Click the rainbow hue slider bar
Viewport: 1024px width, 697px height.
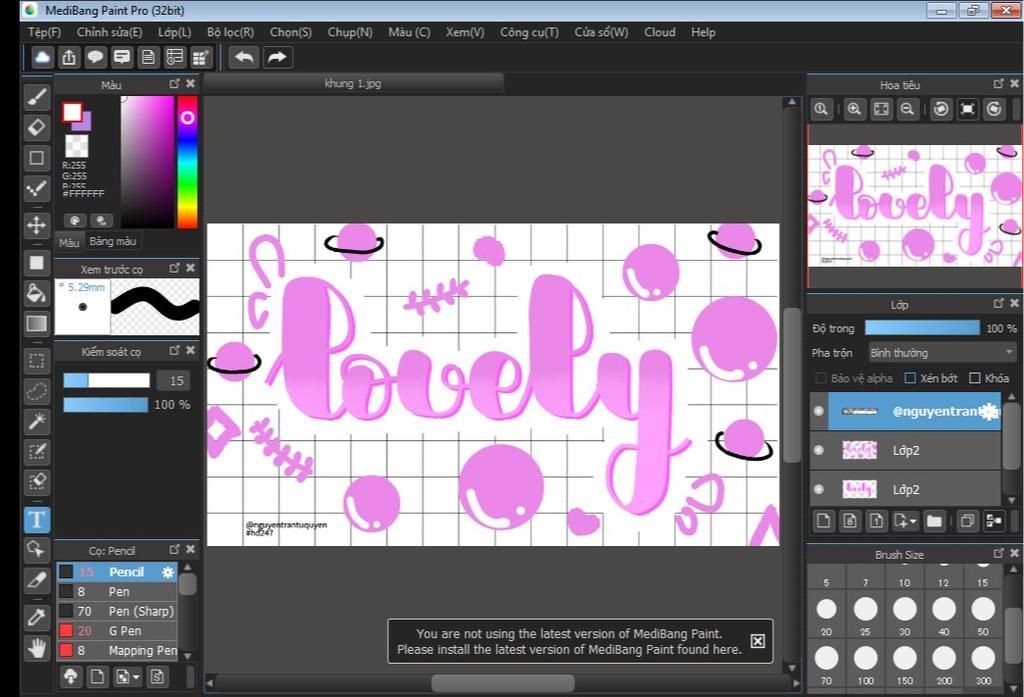tap(187, 165)
